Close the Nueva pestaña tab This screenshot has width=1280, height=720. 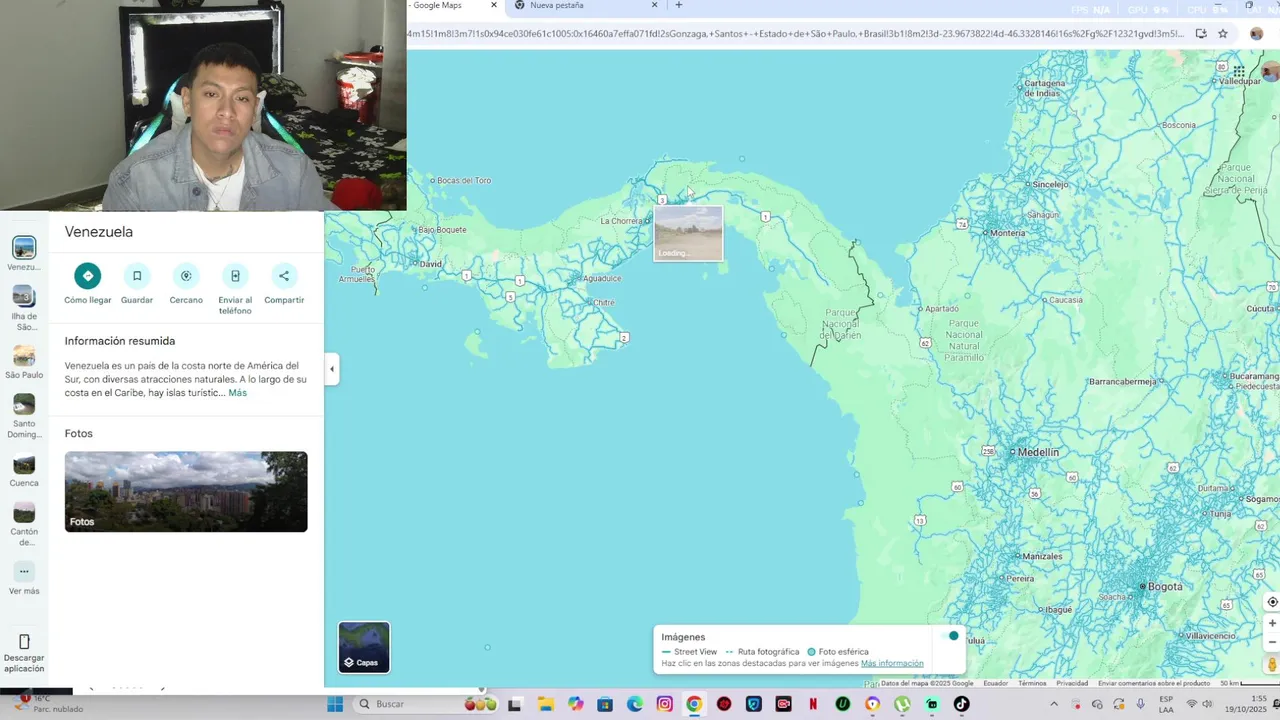pos(655,5)
